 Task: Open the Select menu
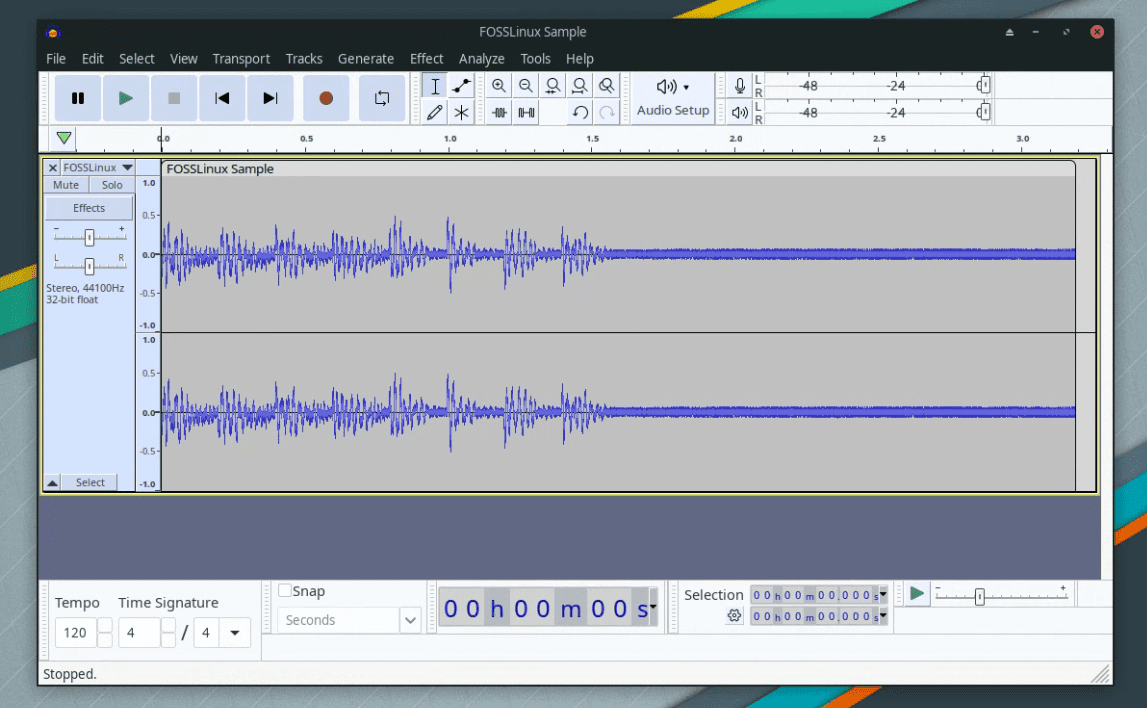click(x=137, y=59)
